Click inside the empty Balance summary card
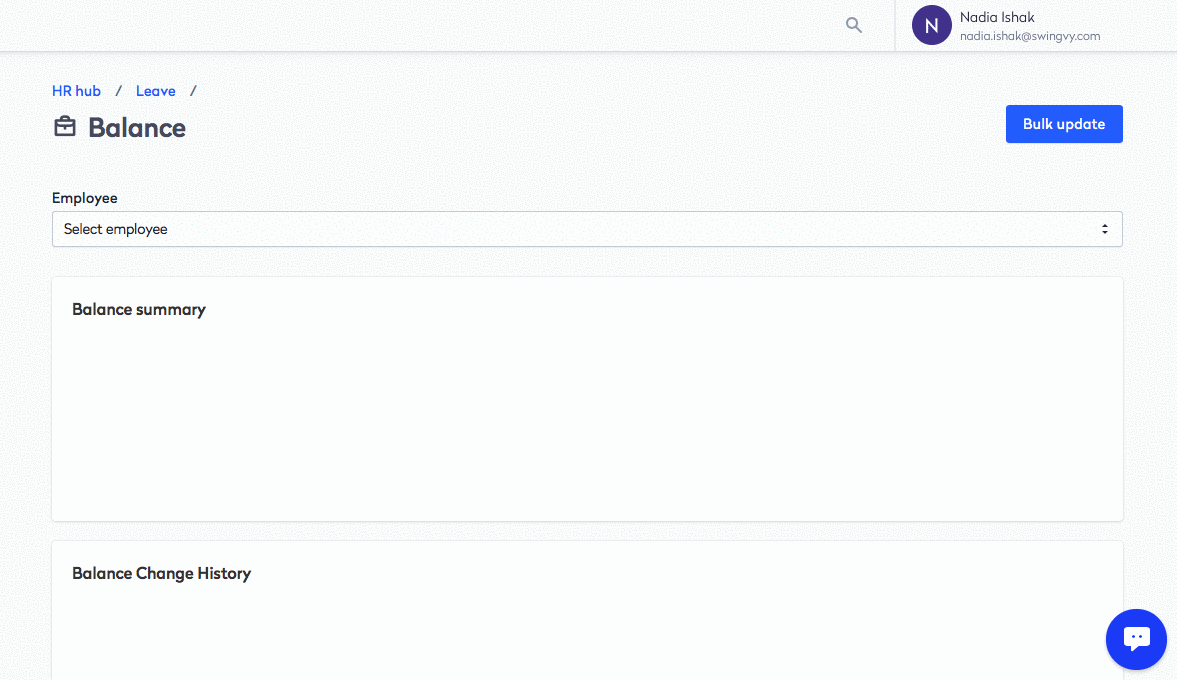This screenshot has height=680, width=1177. click(x=587, y=420)
